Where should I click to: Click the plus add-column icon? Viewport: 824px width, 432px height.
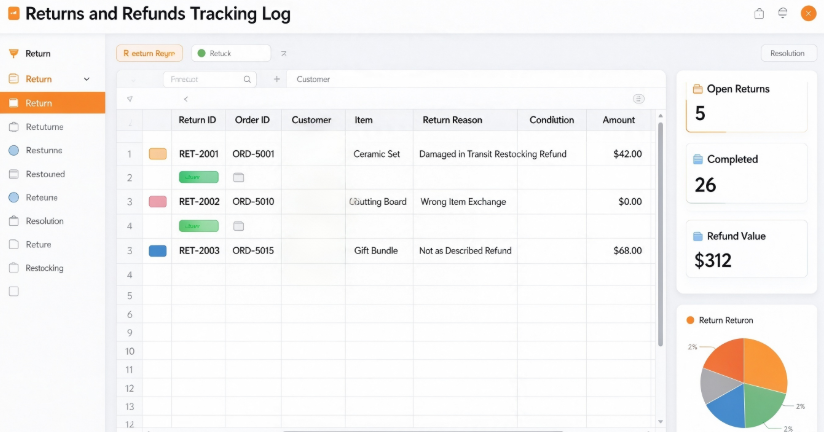point(276,79)
